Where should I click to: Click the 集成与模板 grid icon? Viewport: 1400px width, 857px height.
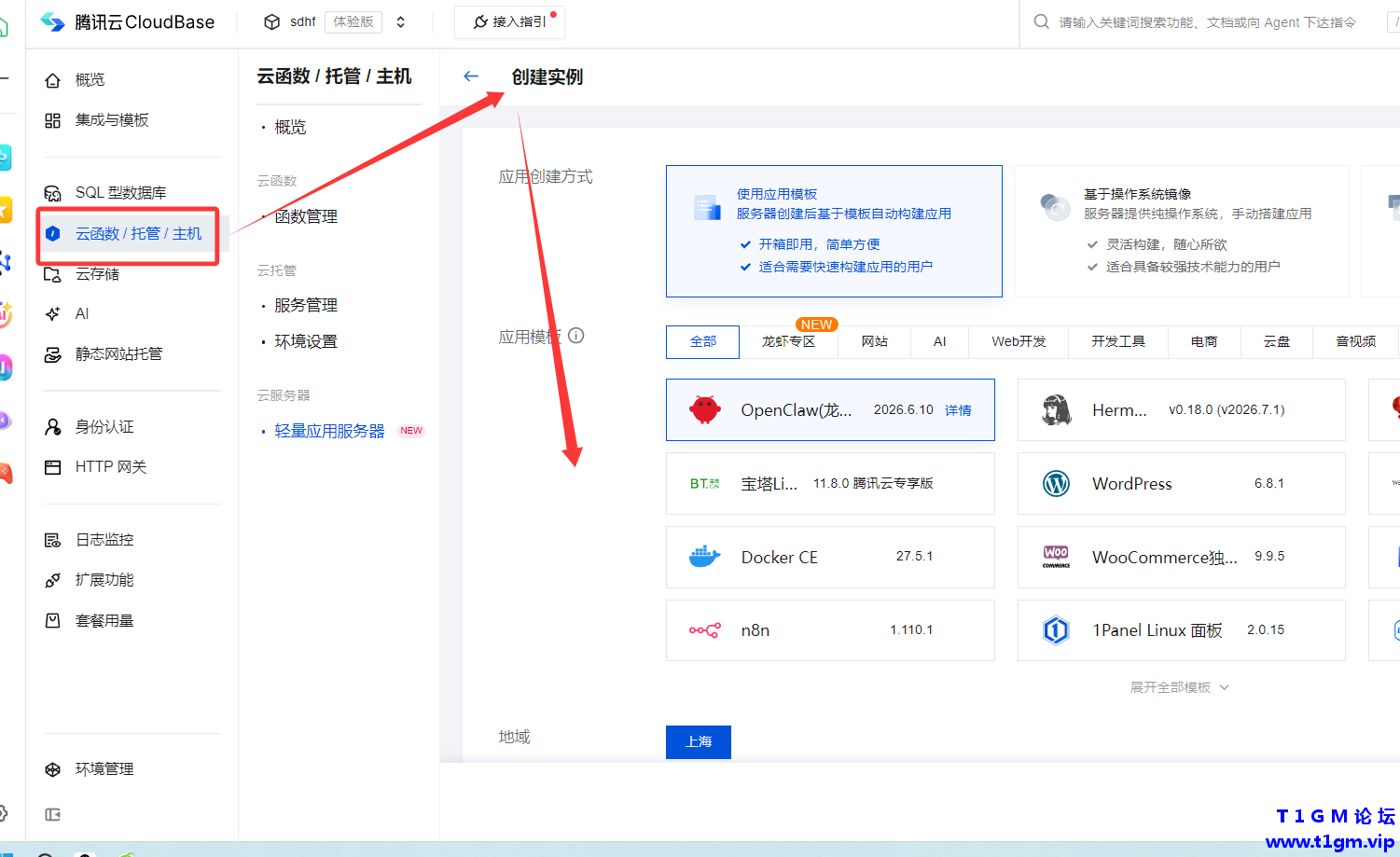[53, 120]
